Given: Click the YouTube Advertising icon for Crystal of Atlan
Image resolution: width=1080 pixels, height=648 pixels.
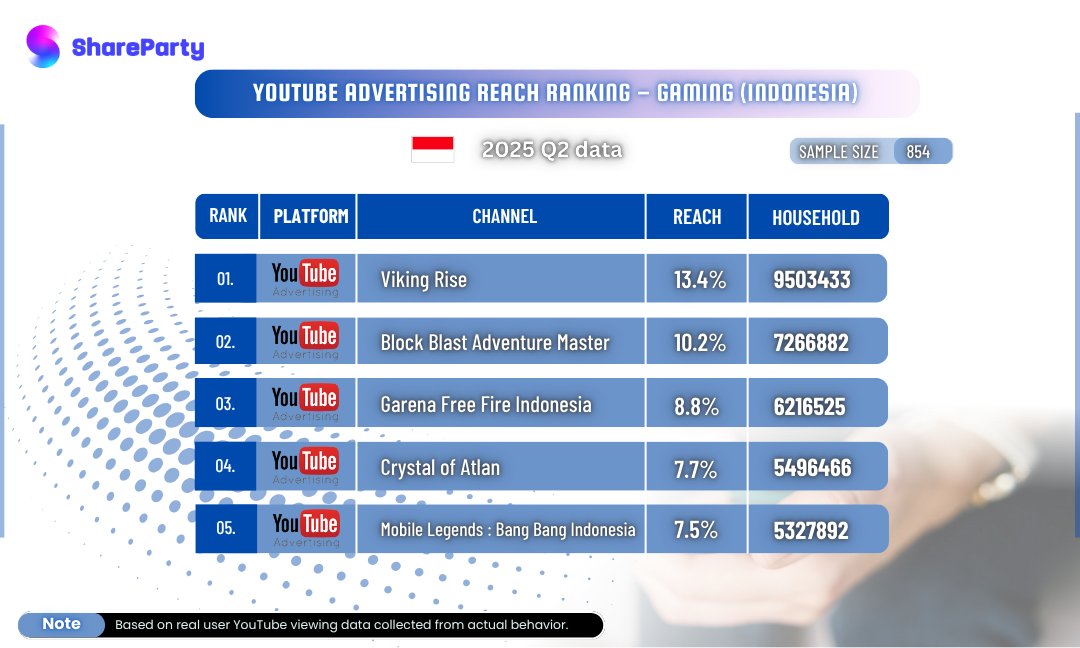Looking at the screenshot, I should 305,466.
